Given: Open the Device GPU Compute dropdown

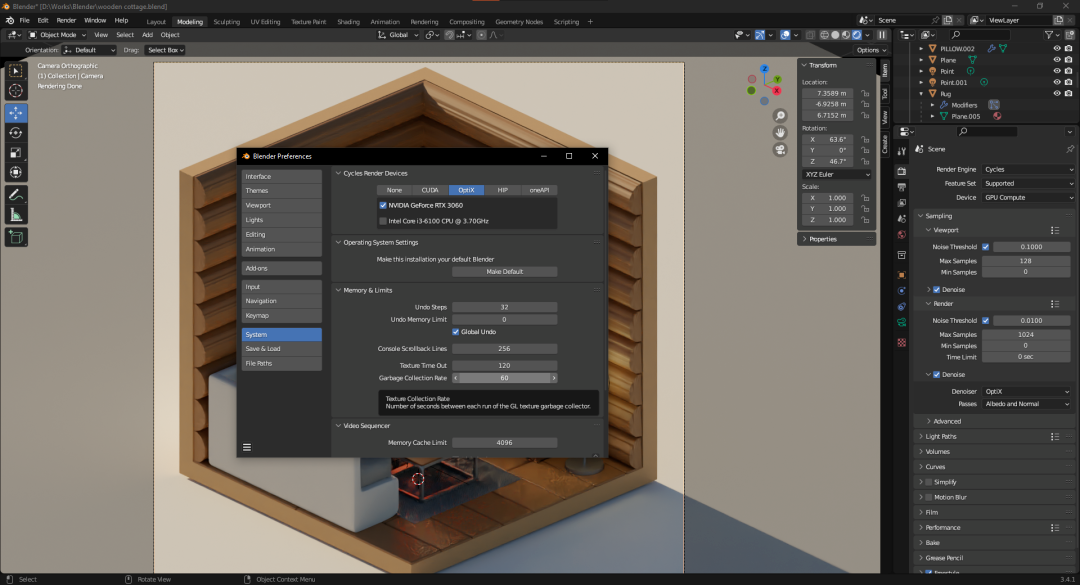Looking at the screenshot, I should (1028, 198).
